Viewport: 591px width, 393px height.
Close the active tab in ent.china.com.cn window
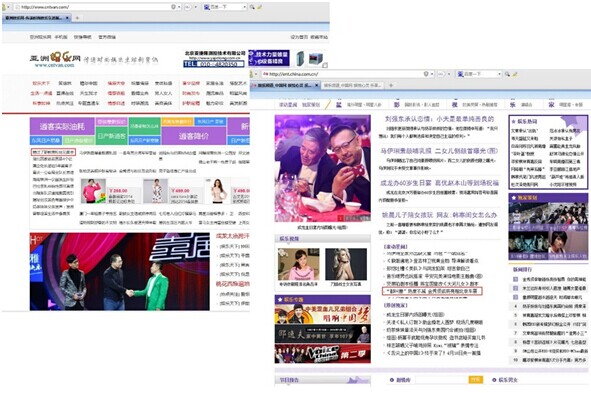pyautogui.click(x=317, y=85)
